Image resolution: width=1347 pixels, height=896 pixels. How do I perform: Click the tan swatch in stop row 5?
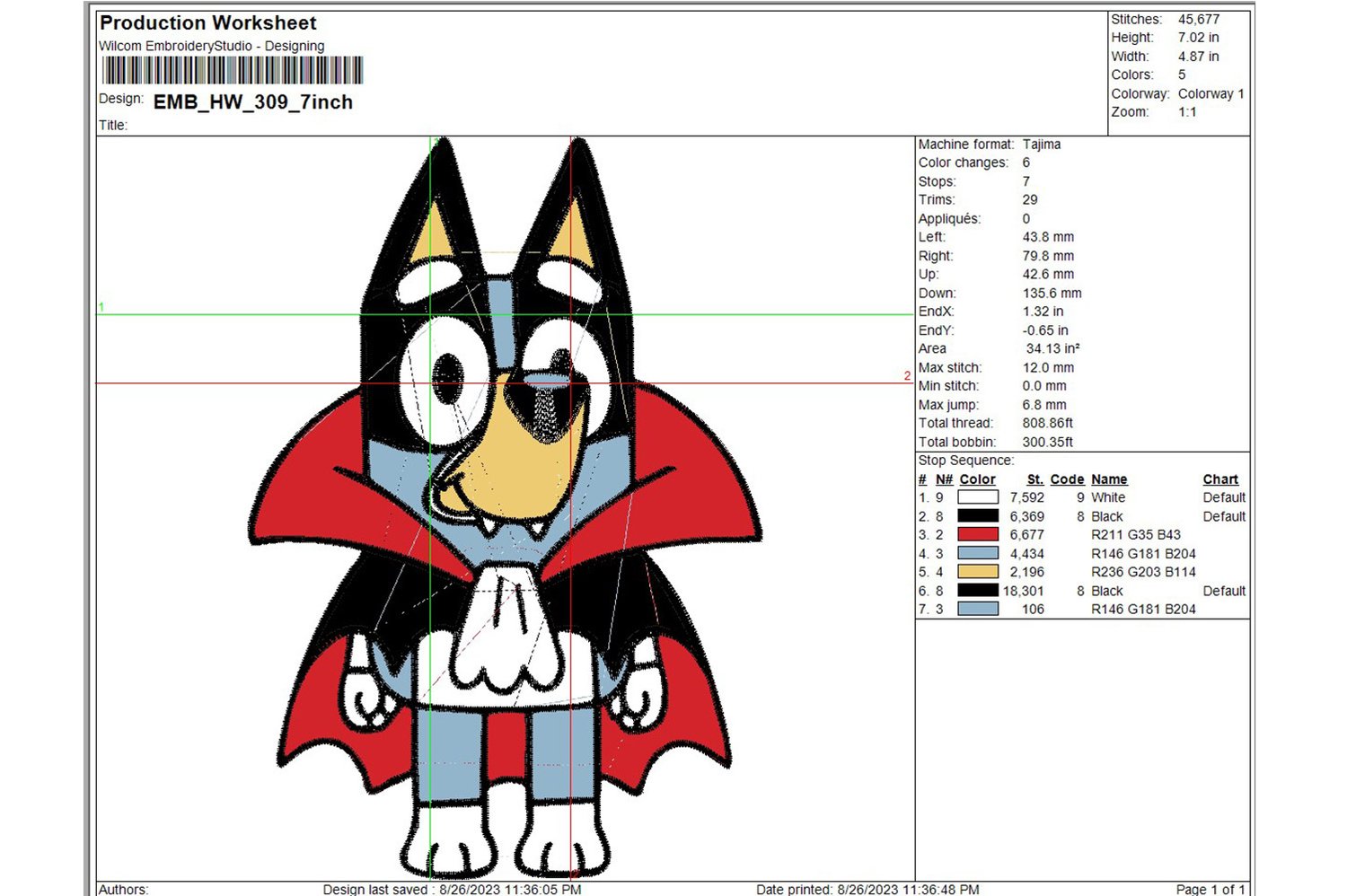point(978,572)
